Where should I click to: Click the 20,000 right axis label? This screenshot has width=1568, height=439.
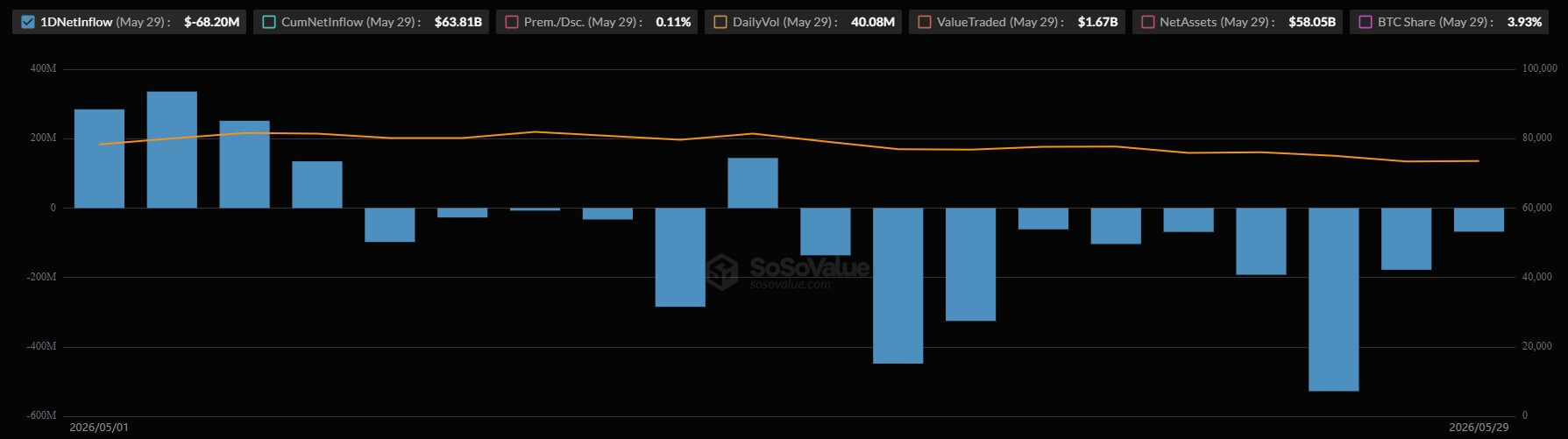[1536, 346]
